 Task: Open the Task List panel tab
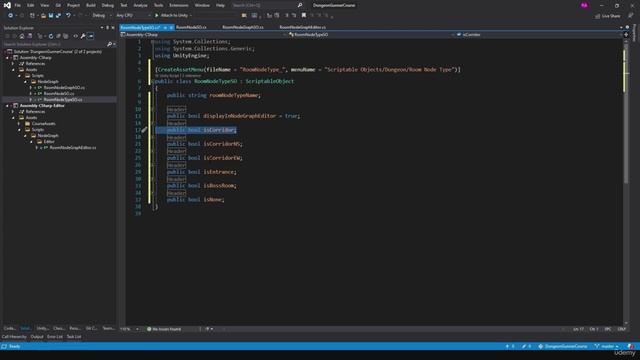point(74,337)
